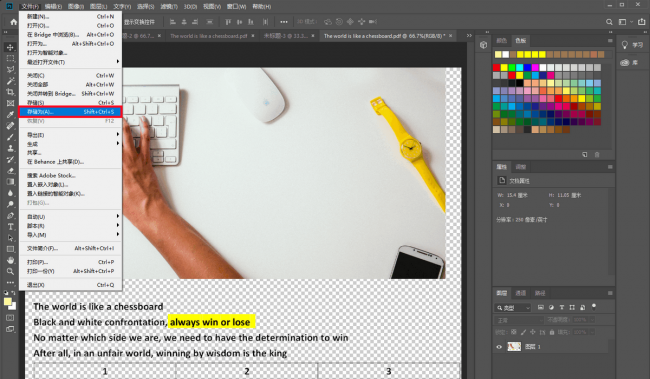Select the Brush tool
Screen dimensions: 650x379
(10, 137)
